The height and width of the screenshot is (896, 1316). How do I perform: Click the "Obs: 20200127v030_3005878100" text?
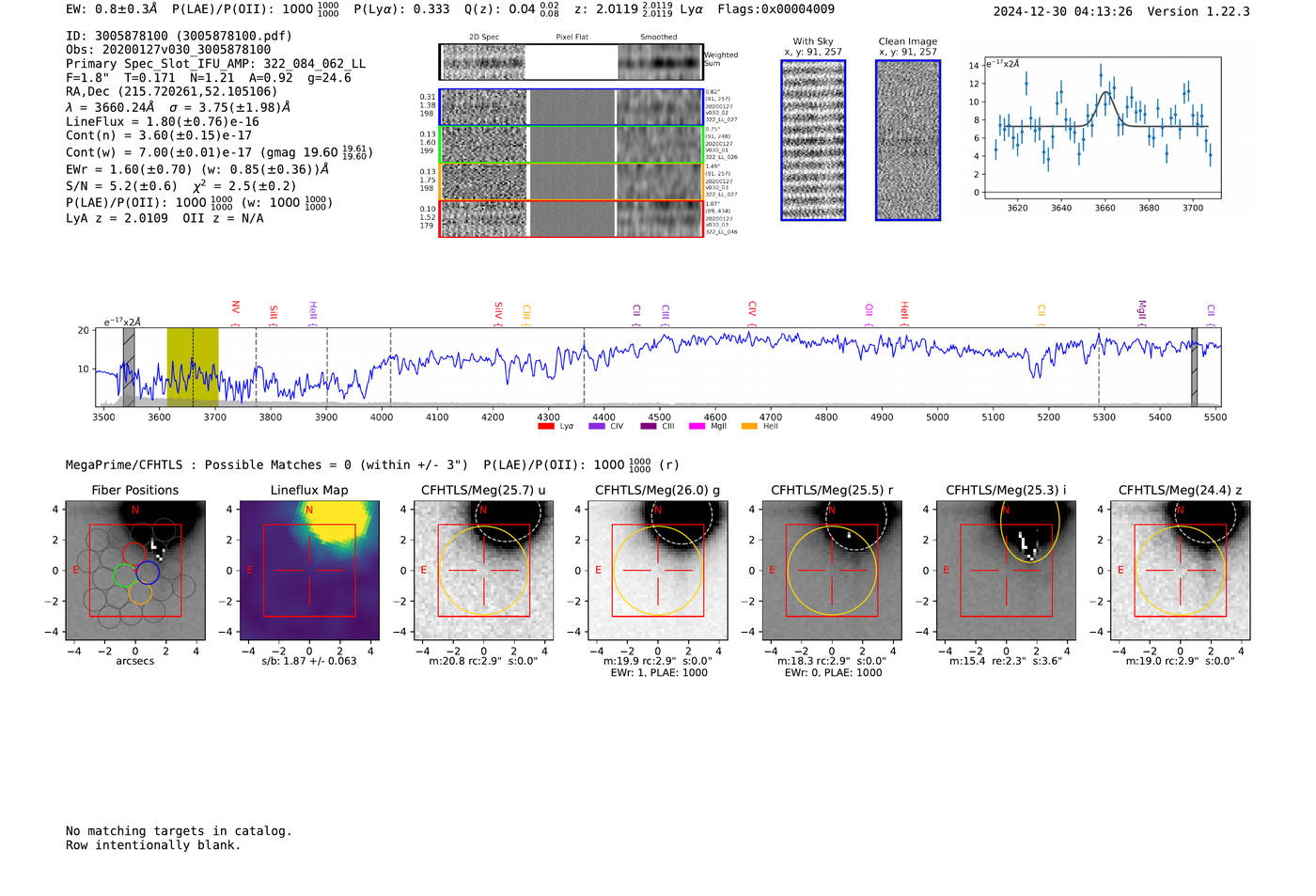(x=168, y=50)
